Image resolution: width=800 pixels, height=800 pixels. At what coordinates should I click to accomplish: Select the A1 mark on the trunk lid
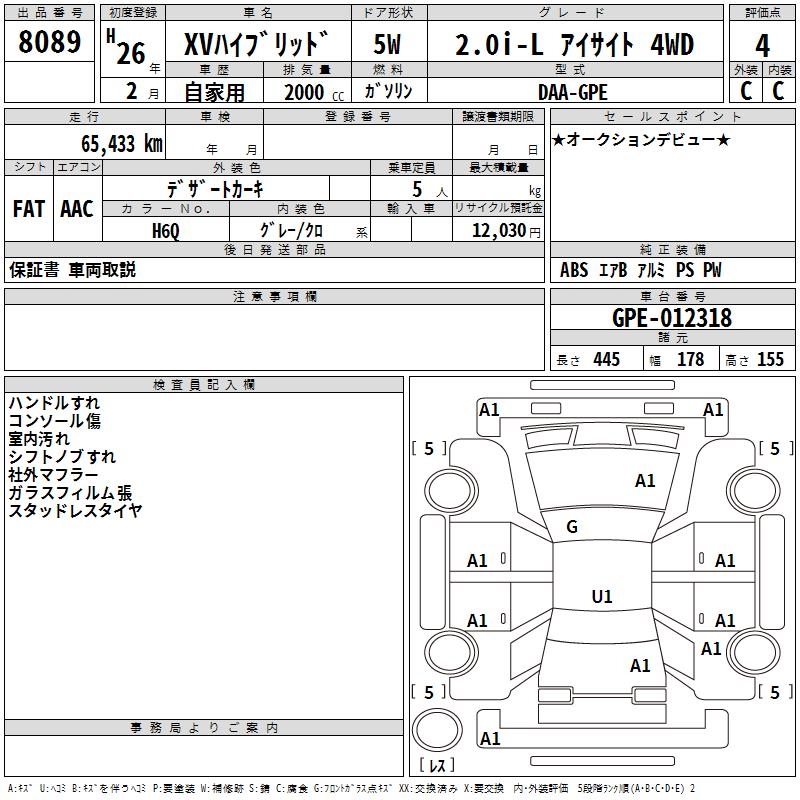click(x=640, y=666)
